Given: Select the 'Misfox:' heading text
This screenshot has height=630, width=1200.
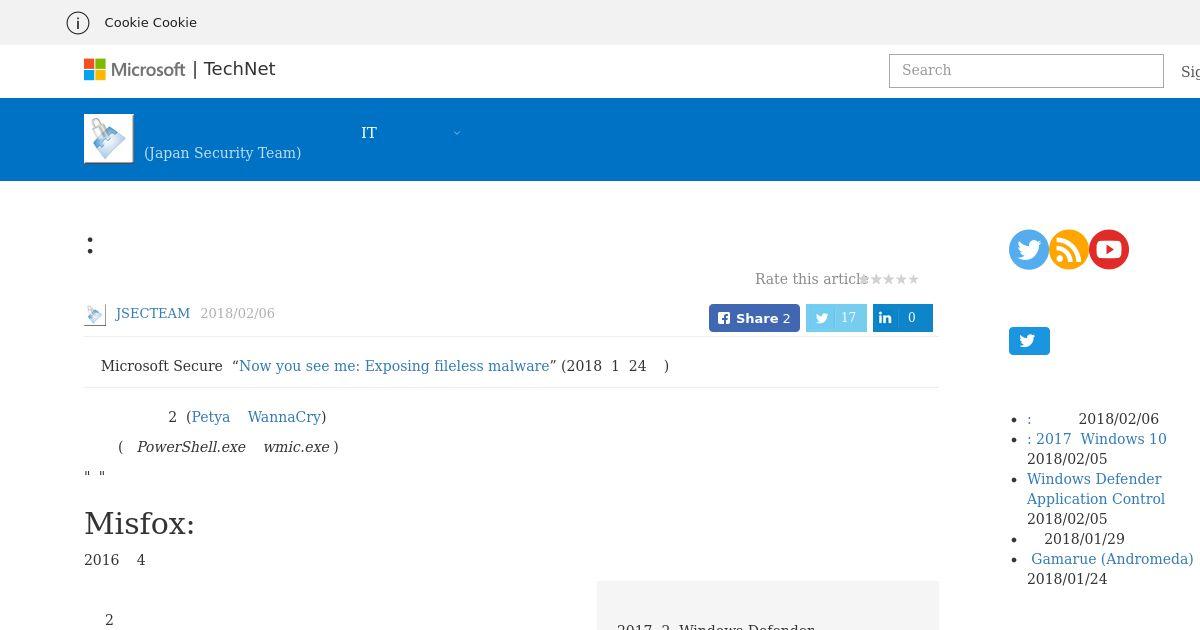Looking at the screenshot, I should [x=139, y=524].
